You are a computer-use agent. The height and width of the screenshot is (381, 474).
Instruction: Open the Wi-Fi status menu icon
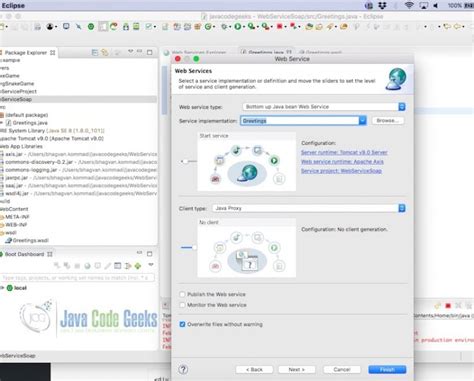click(x=409, y=5)
